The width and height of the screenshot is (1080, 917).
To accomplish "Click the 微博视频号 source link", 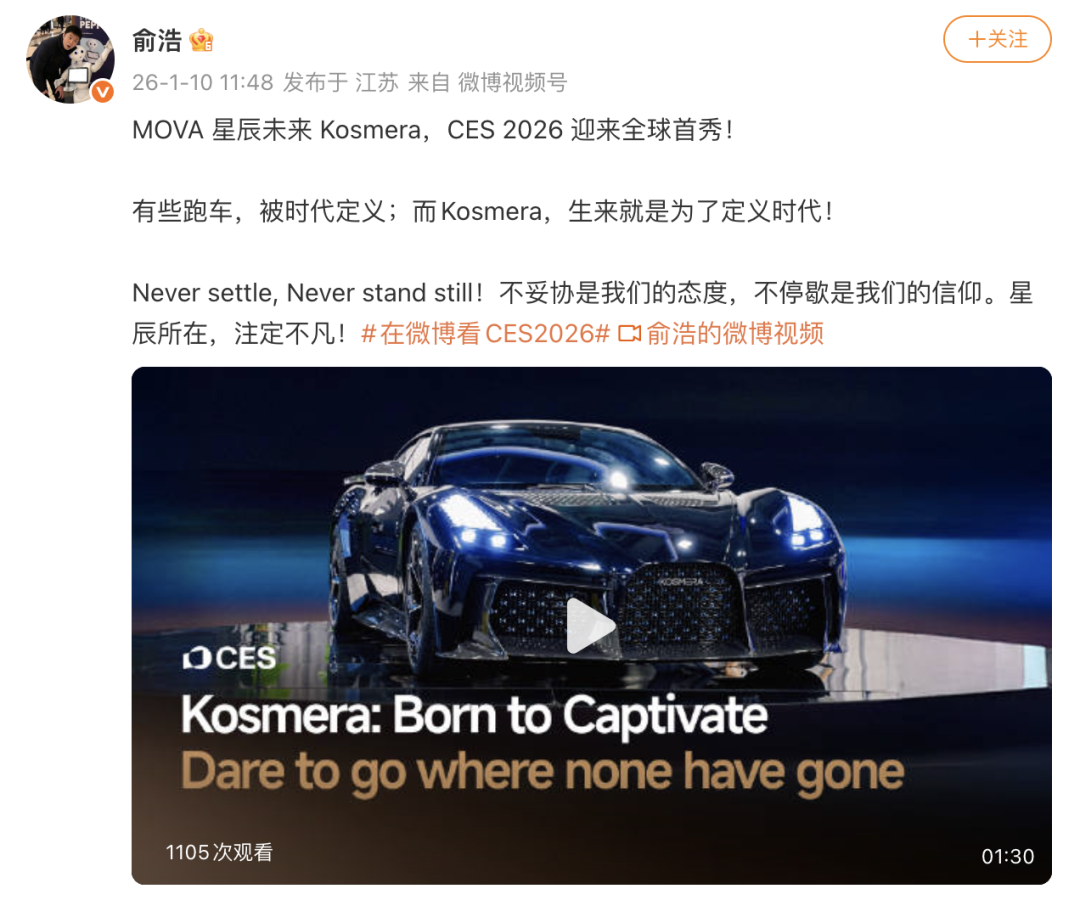I will tap(512, 83).
